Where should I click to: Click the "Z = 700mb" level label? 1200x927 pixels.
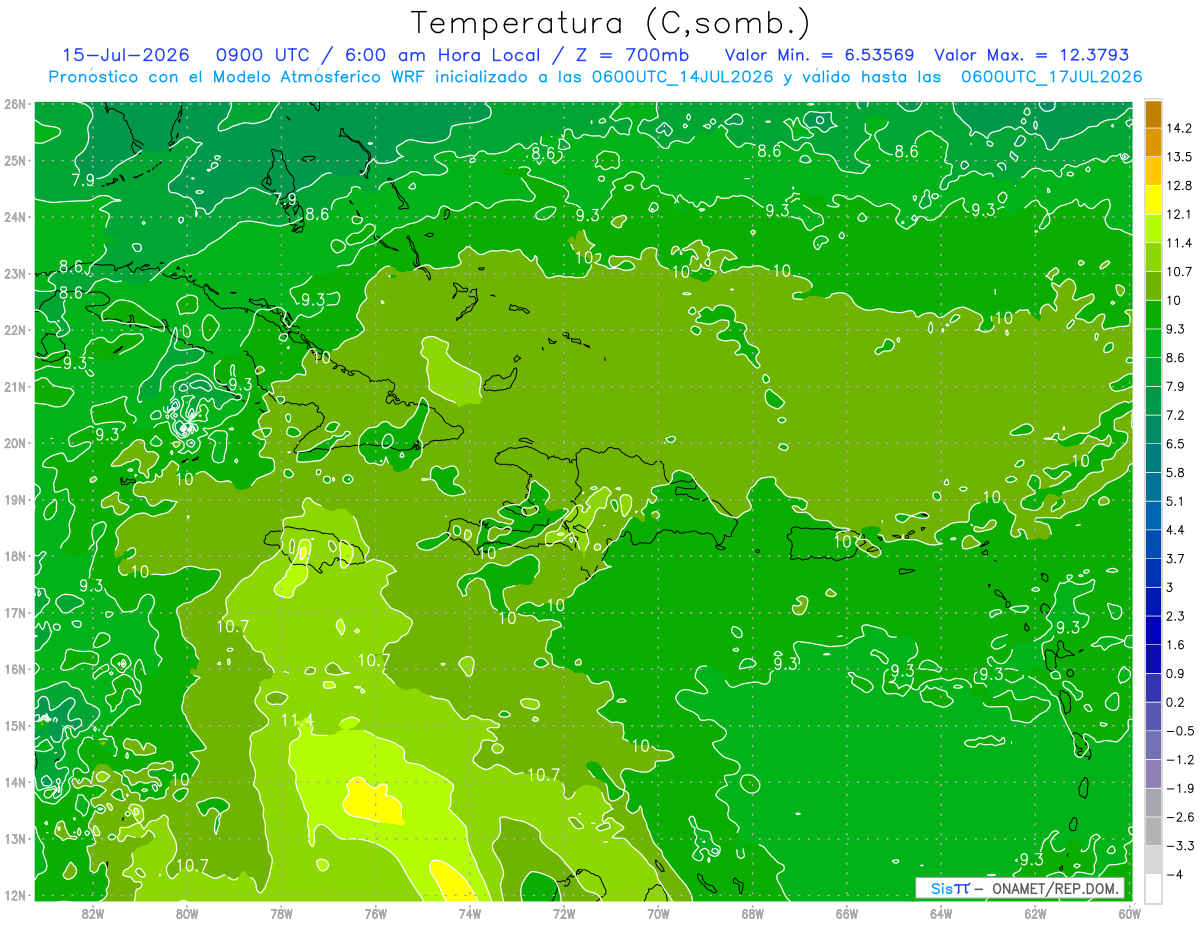pos(628,55)
